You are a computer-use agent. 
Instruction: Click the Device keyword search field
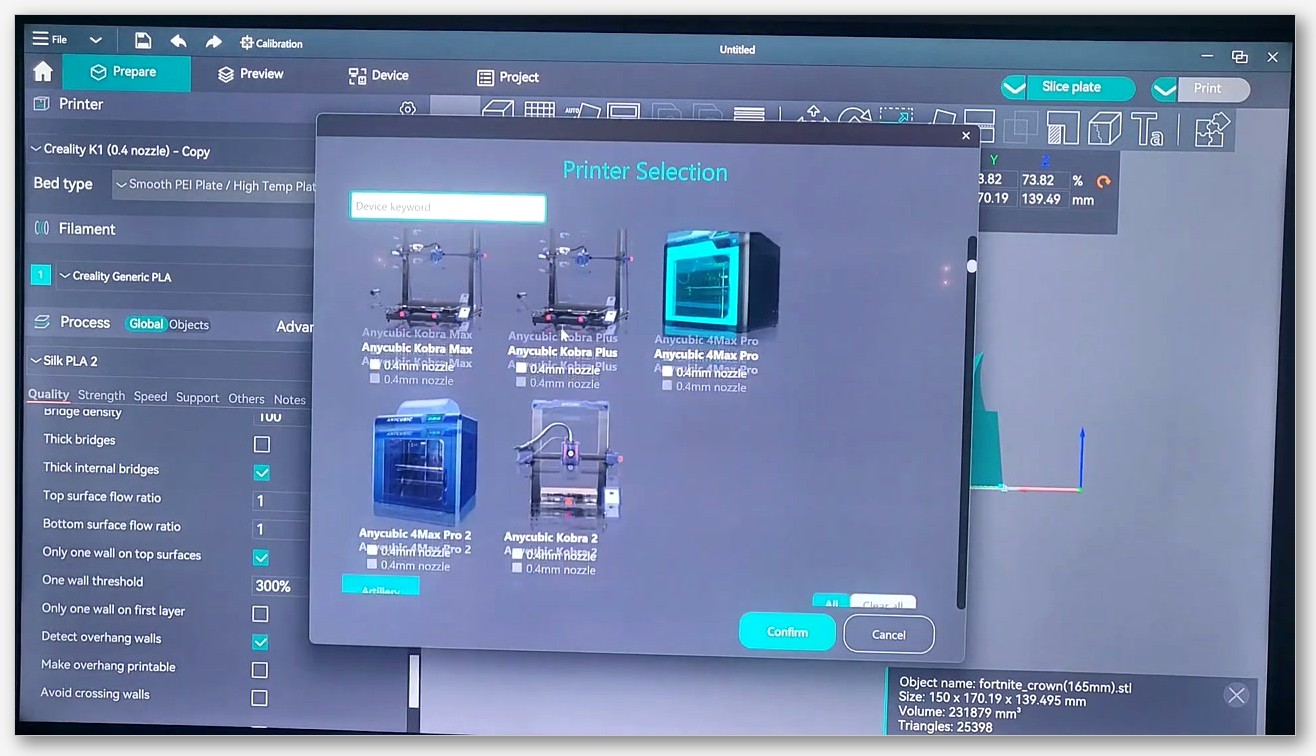(447, 207)
